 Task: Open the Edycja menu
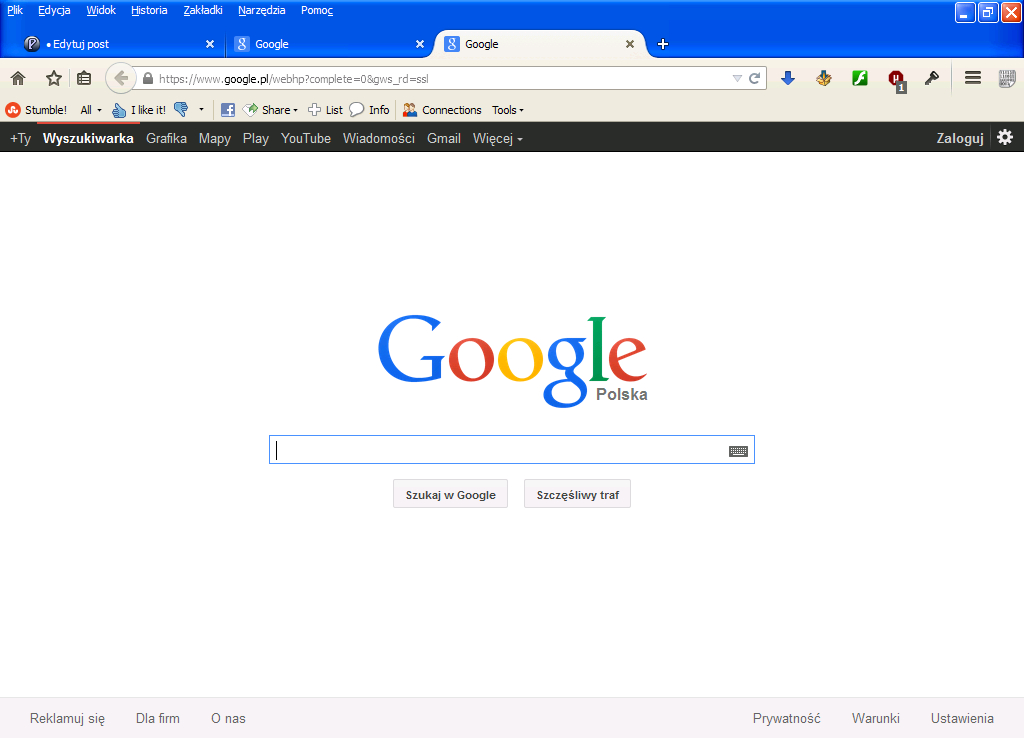54,10
